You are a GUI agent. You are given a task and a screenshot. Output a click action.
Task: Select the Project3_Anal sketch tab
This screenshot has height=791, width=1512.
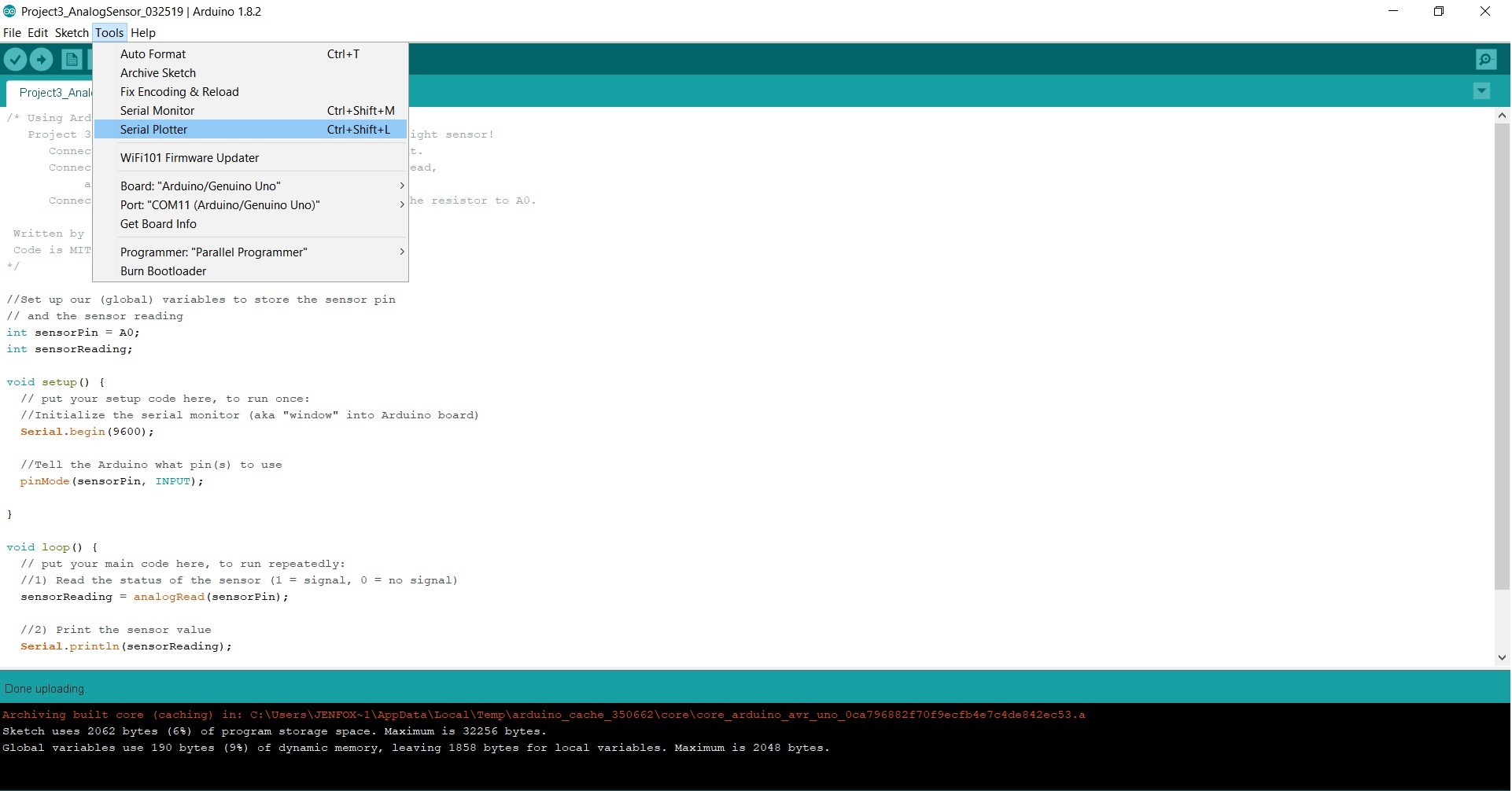click(55, 92)
